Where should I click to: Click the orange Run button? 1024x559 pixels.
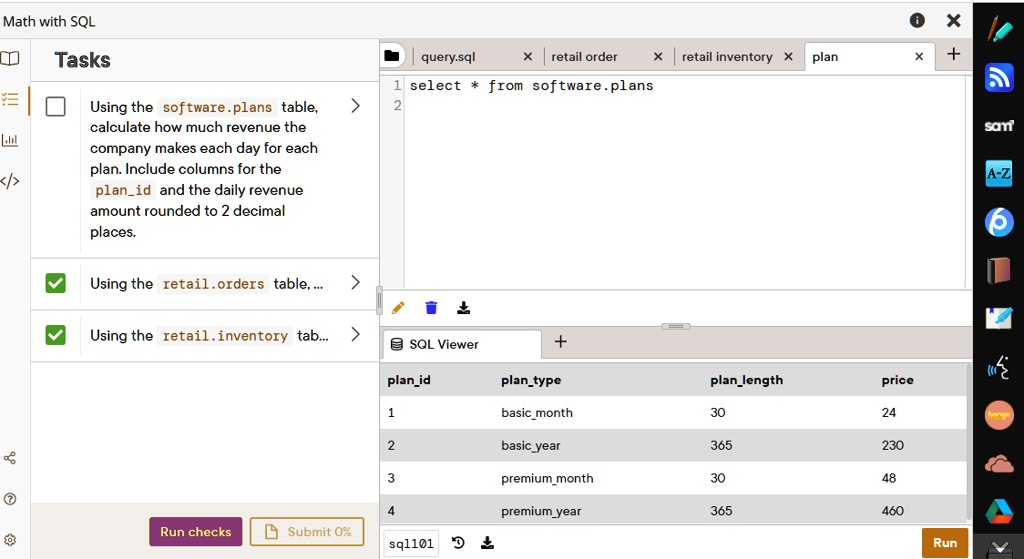point(944,543)
